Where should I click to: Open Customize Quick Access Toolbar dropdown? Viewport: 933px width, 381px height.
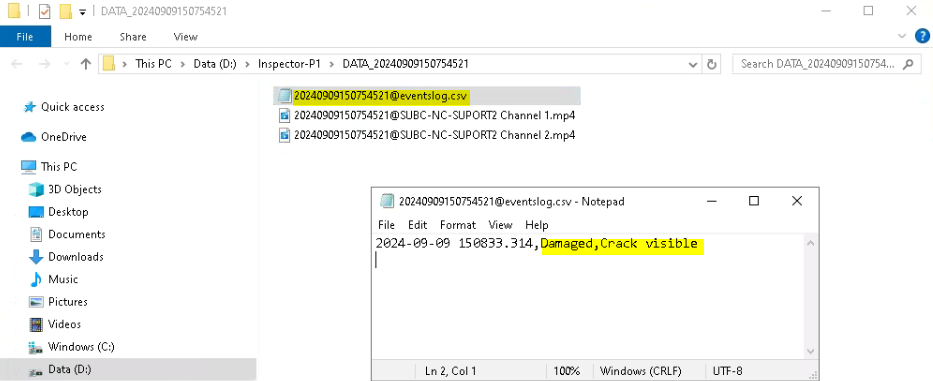tap(82, 11)
